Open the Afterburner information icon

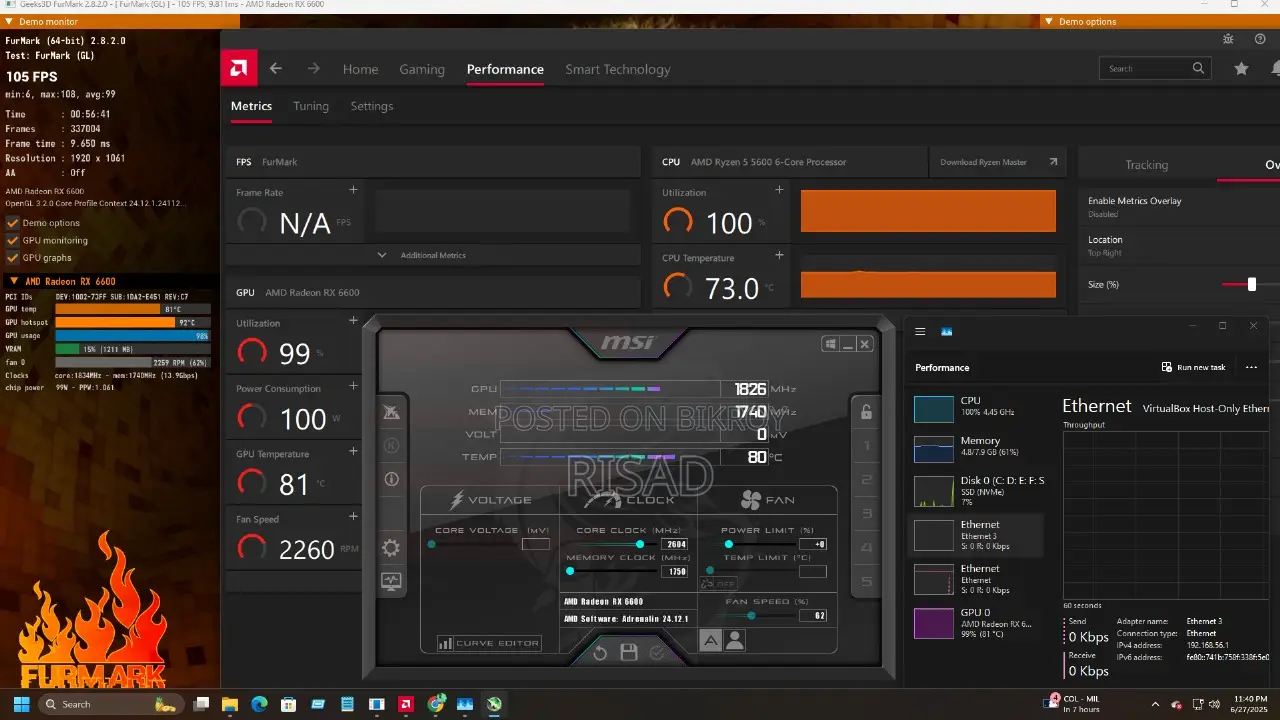pyautogui.click(x=391, y=479)
